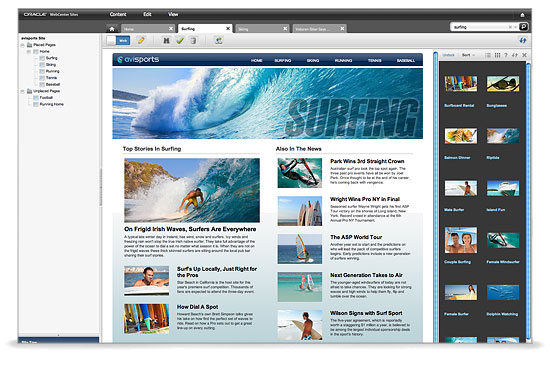550x367 pixels.
Task: Open the Edit menu
Action: tap(147, 14)
